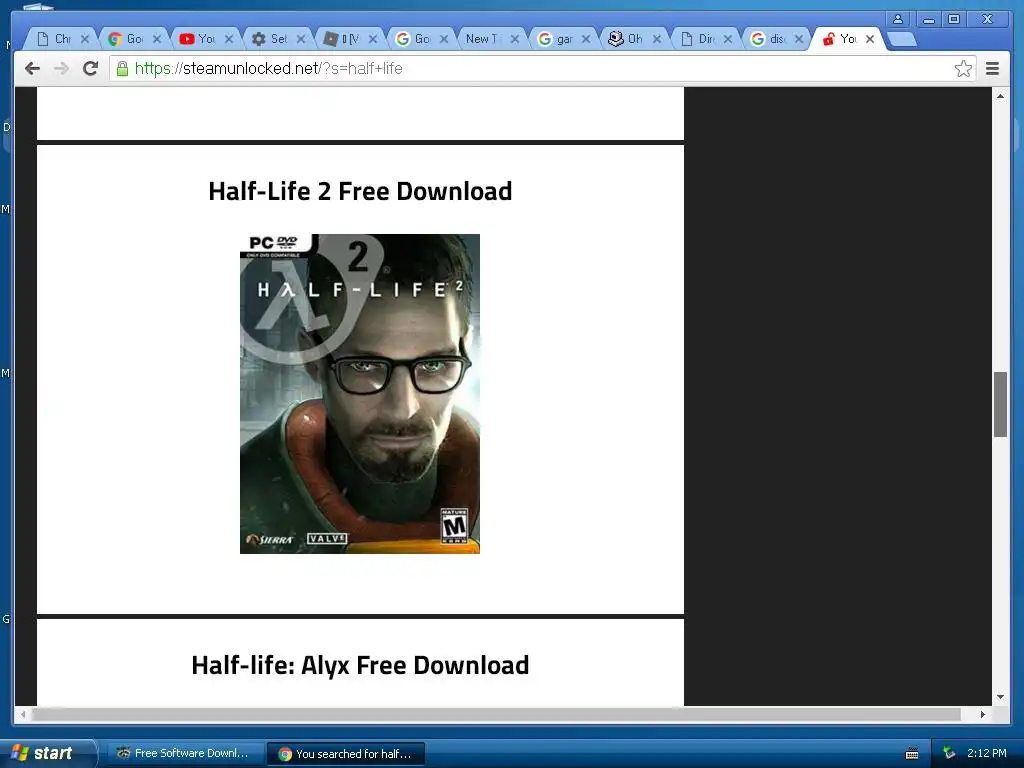
Task: Switch to the 'New T' tab
Action: (490, 39)
